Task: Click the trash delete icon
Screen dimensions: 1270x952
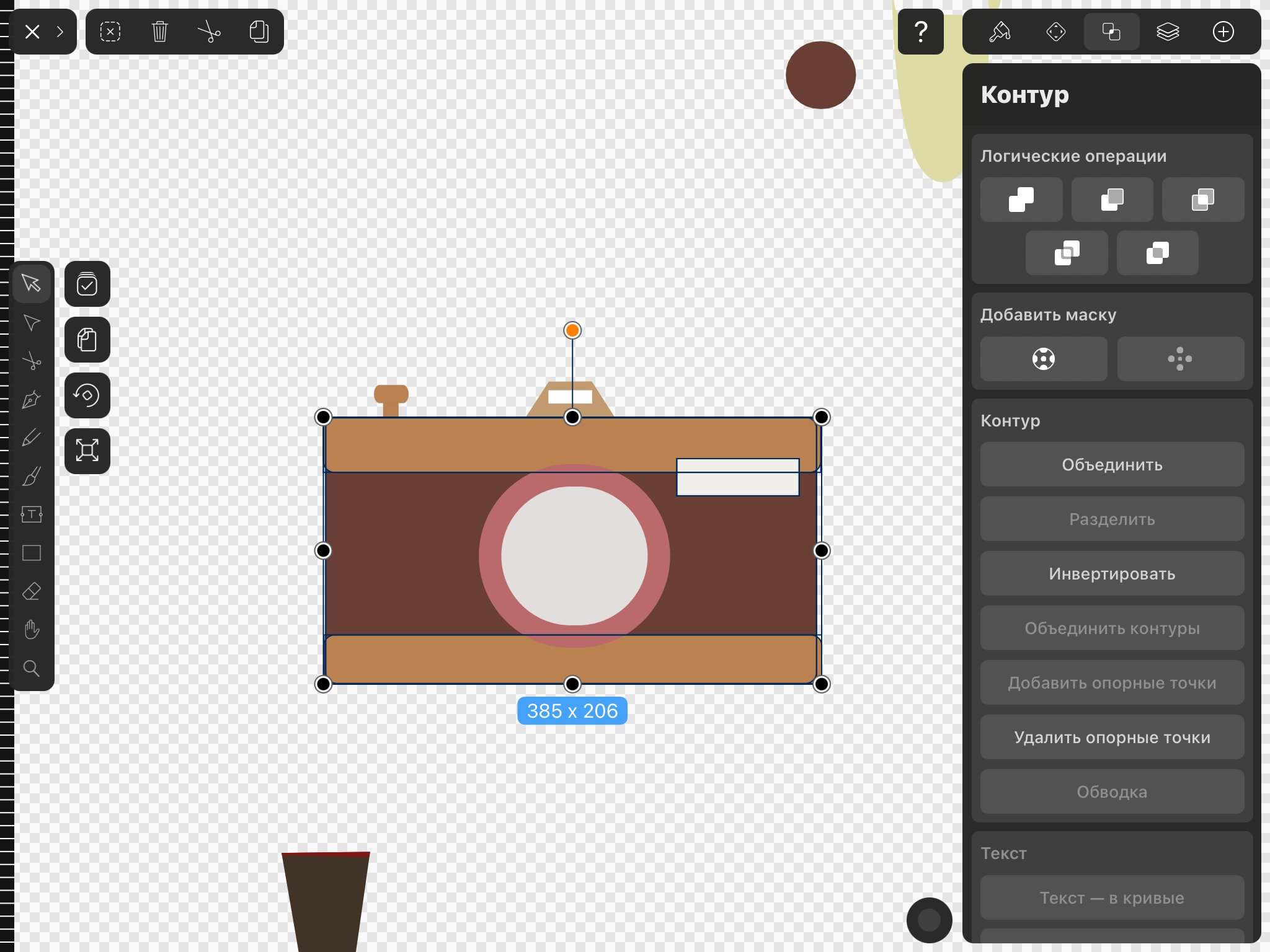Action: pos(160,32)
